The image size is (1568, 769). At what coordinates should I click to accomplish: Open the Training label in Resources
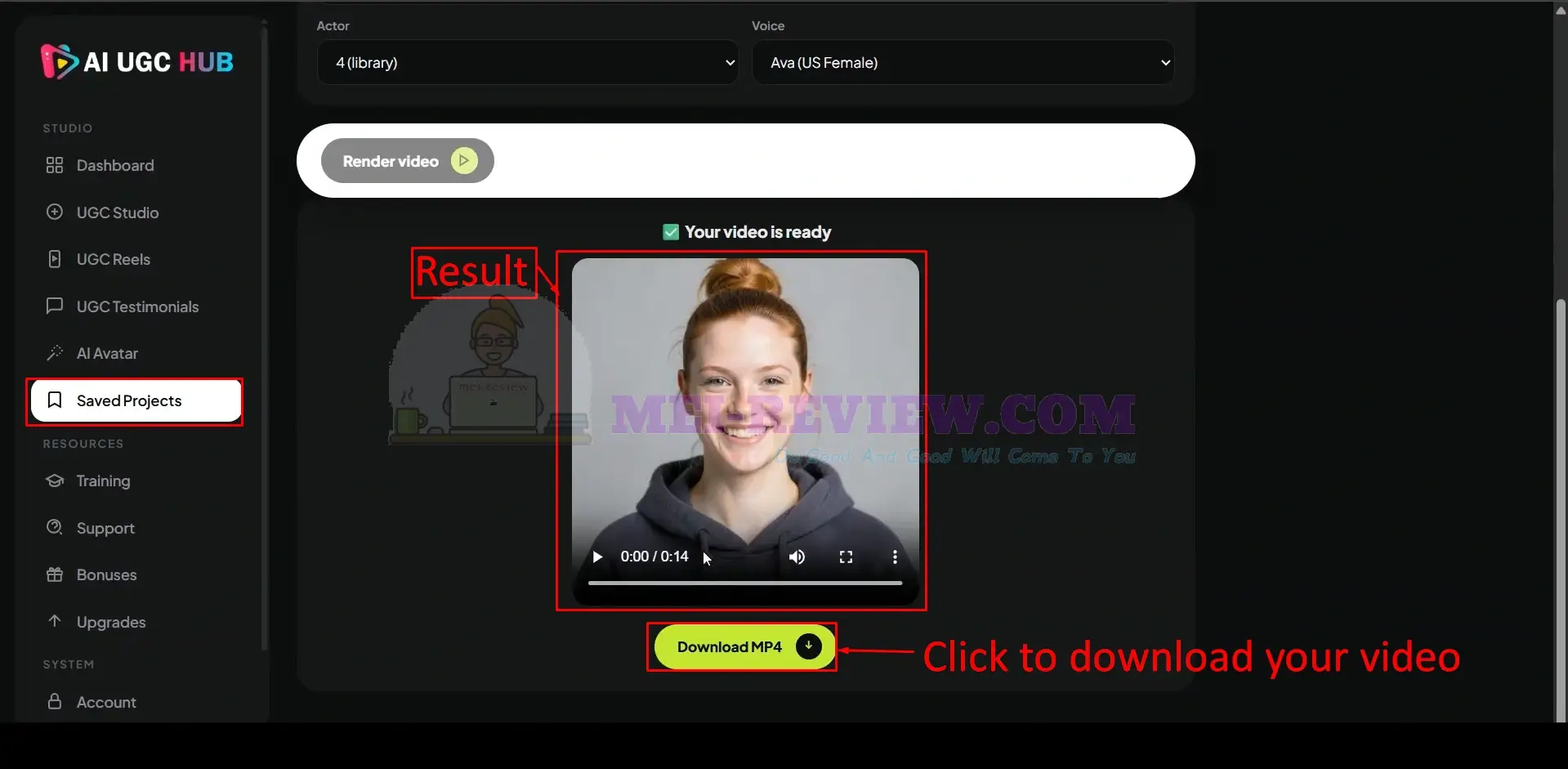tap(103, 481)
